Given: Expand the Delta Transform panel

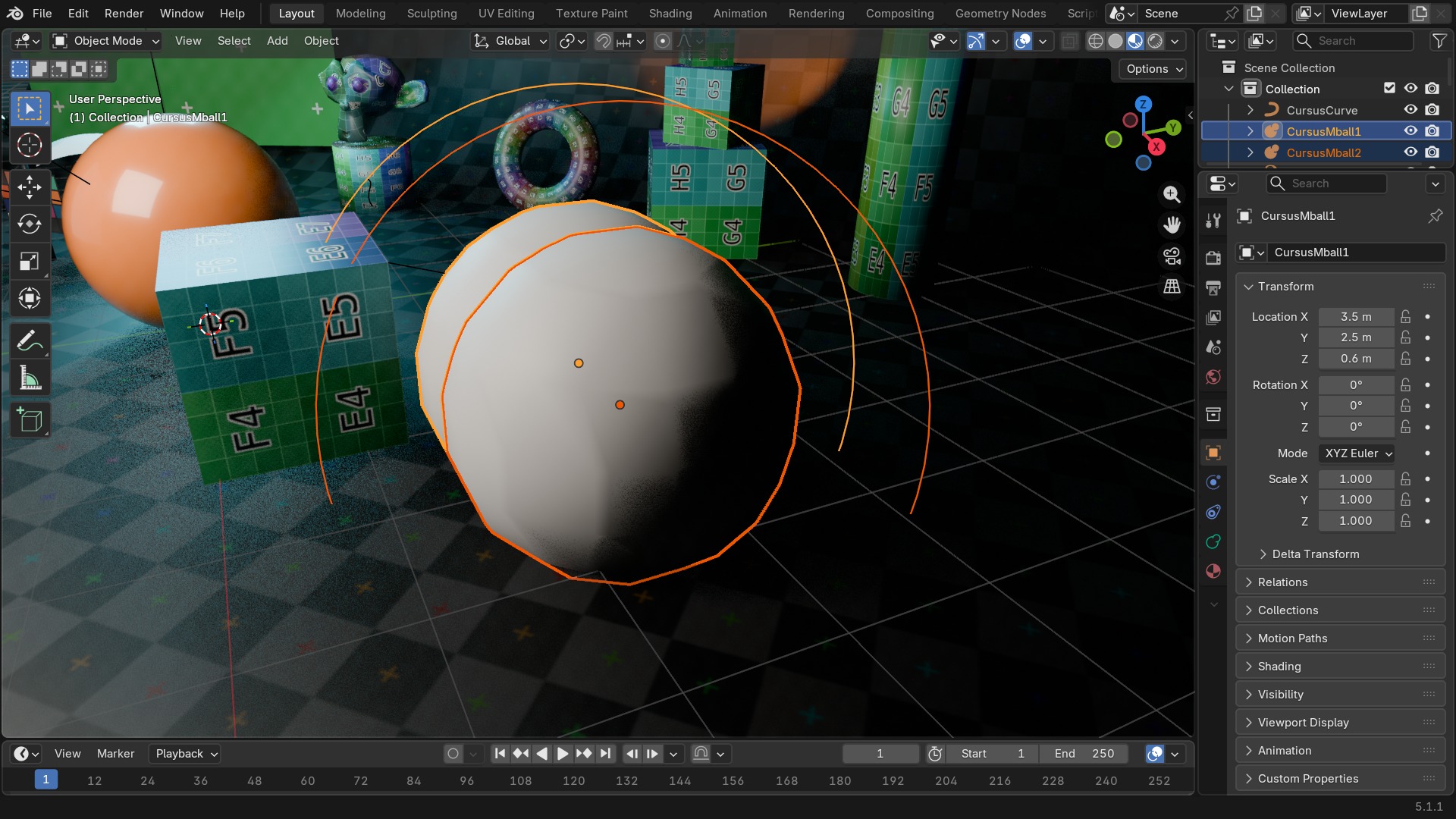Looking at the screenshot, I should [x=1315, y=554].
